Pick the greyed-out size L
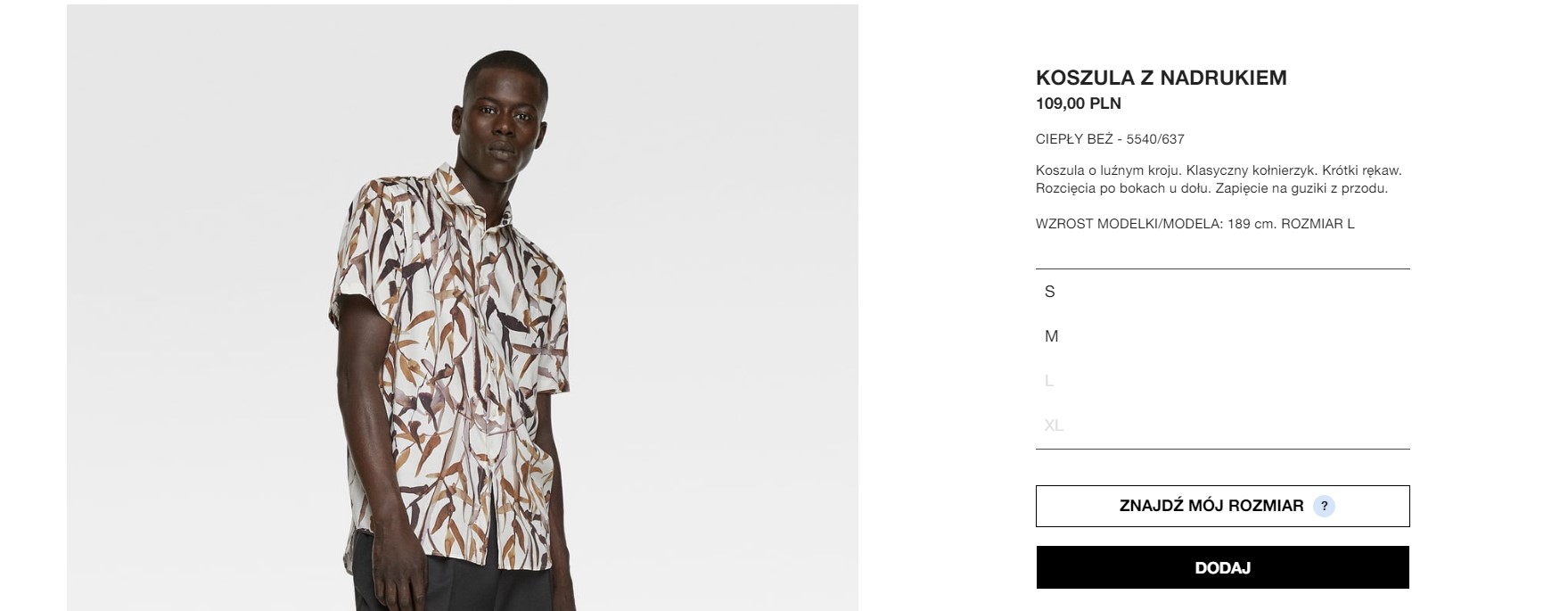The height and width of the screenshot is (611, 1568). click(x=1222, y=381)
